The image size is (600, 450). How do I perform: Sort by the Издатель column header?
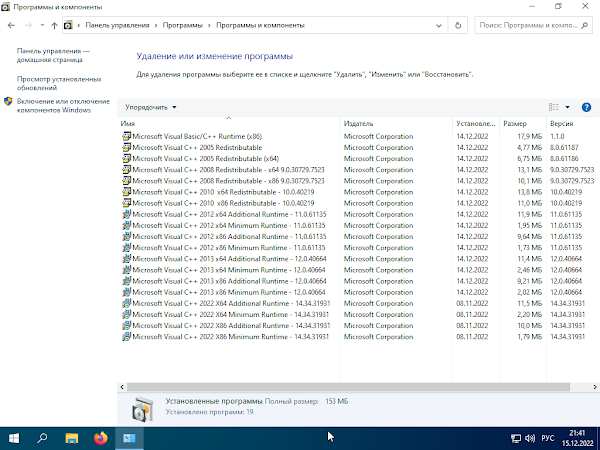[396, 124]
